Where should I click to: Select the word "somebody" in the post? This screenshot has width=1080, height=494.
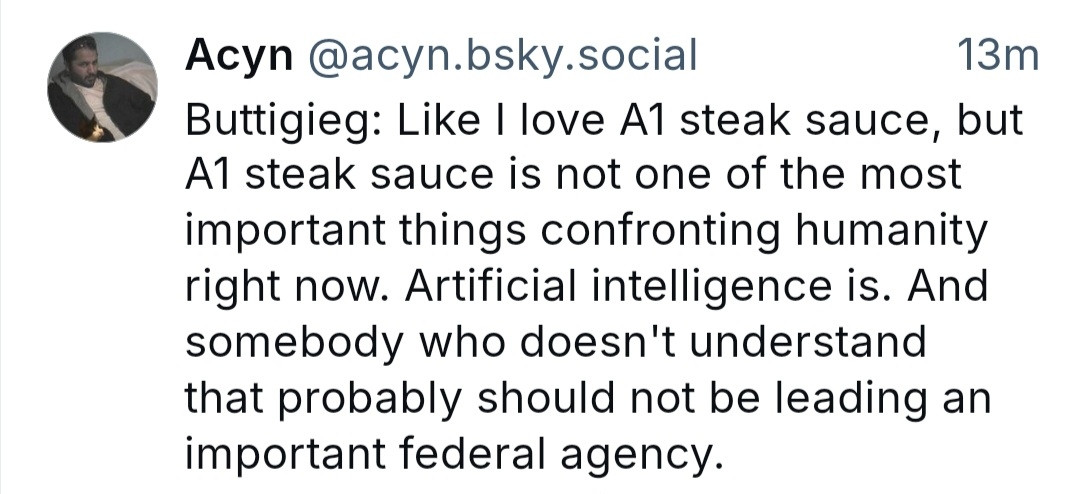(292, 342)
